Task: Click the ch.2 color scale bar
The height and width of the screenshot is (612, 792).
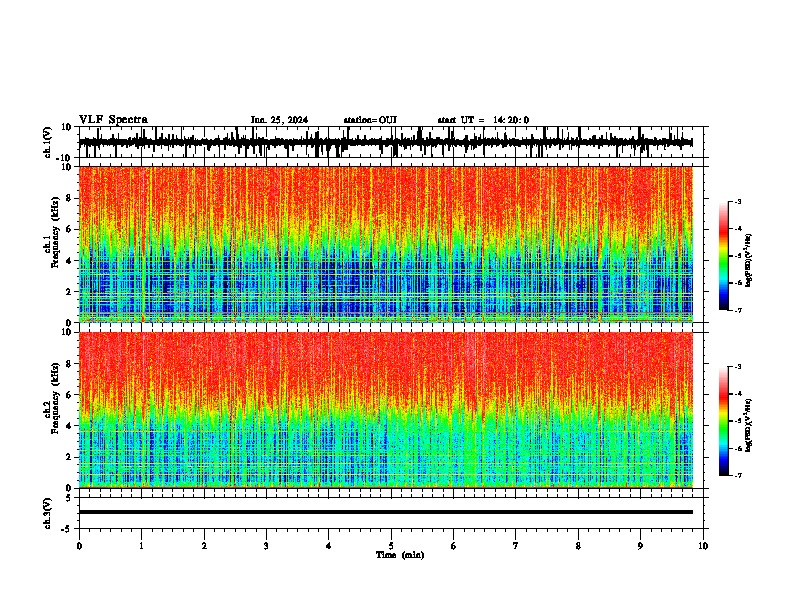Action: [x=724, y=421]
